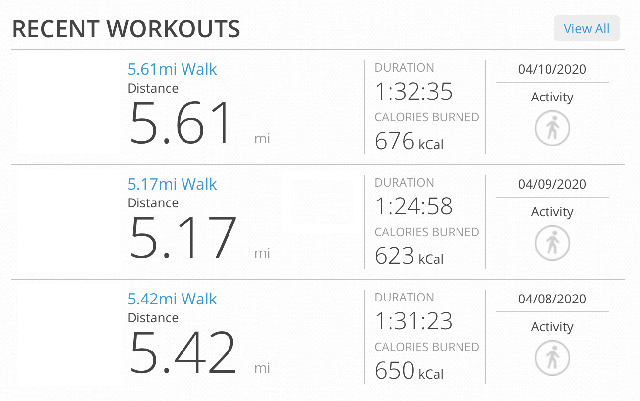Select the 04/10/2020 date label
This screenshot has height=401, width=640.
point(552,69)
